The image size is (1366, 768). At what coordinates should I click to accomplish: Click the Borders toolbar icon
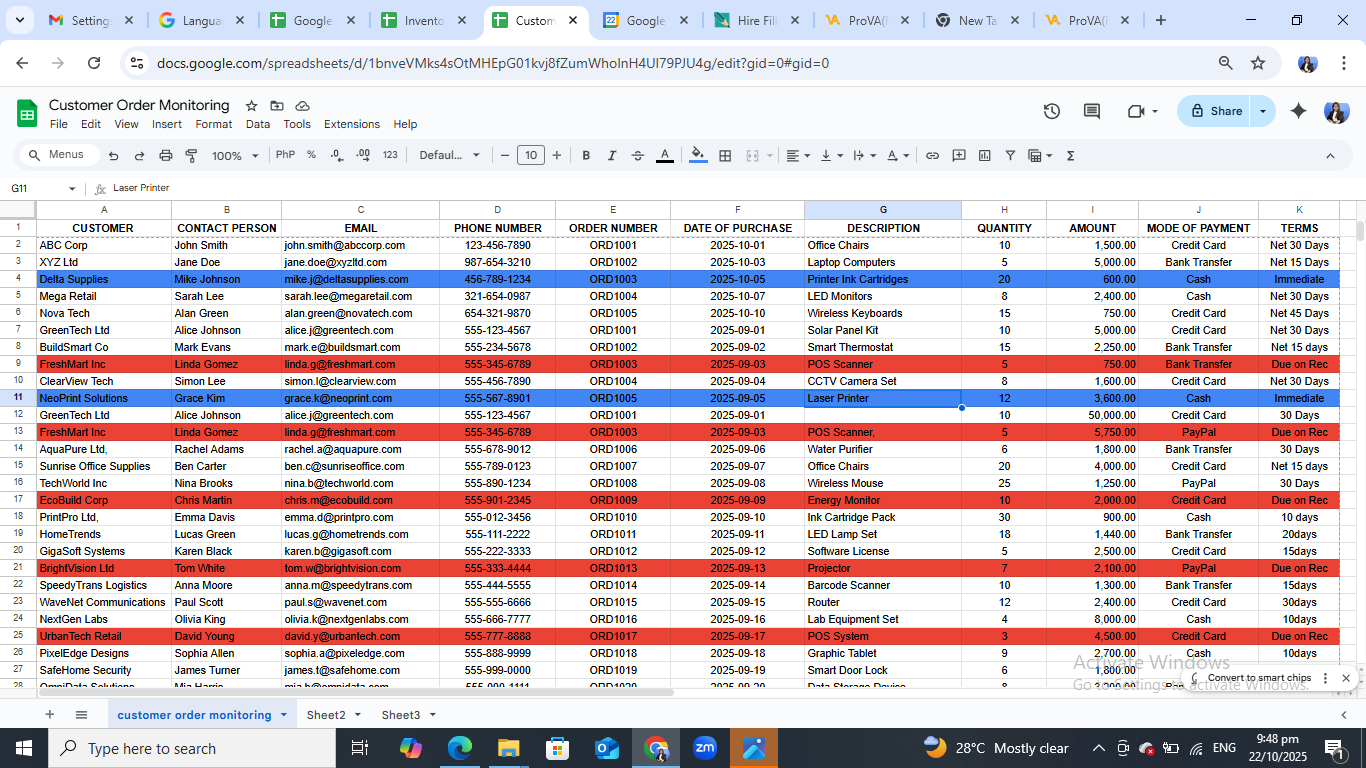(x=725, y=156)
